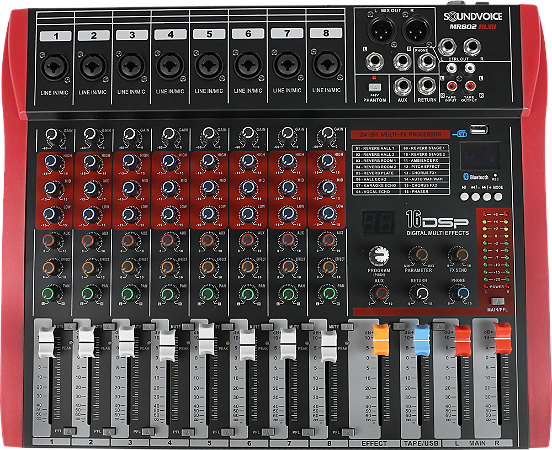The image size is (552, 450).
Task: Click the PROGRAM selector knob
Action: [379, 256]
